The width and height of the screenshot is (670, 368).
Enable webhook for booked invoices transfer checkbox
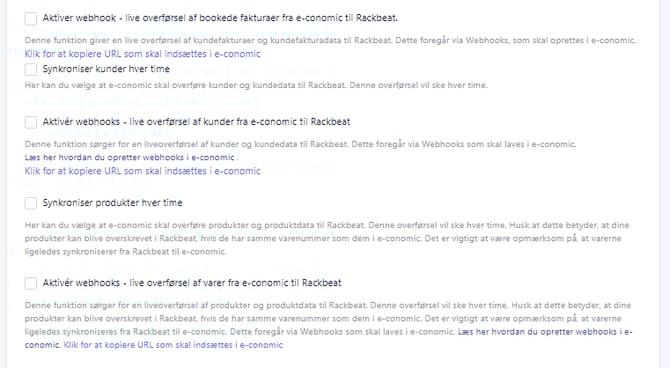(31, 18)
